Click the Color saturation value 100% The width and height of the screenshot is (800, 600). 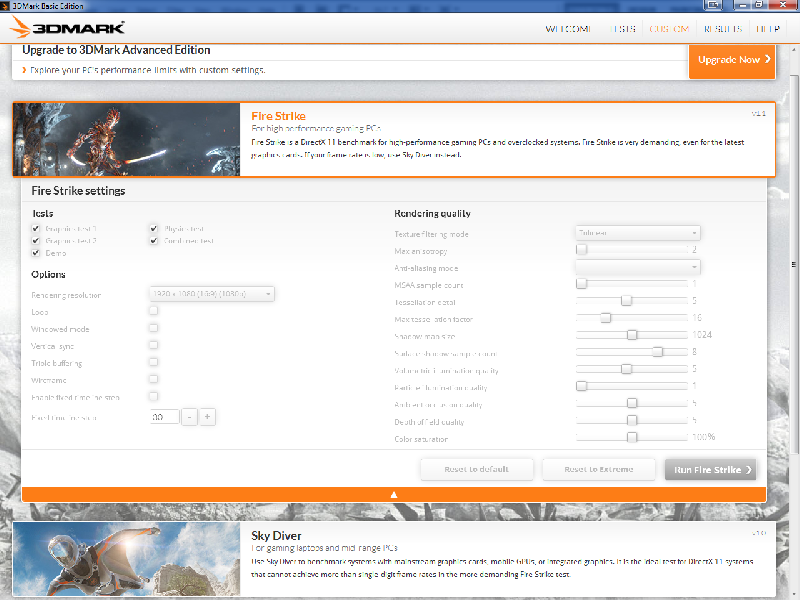704,437
